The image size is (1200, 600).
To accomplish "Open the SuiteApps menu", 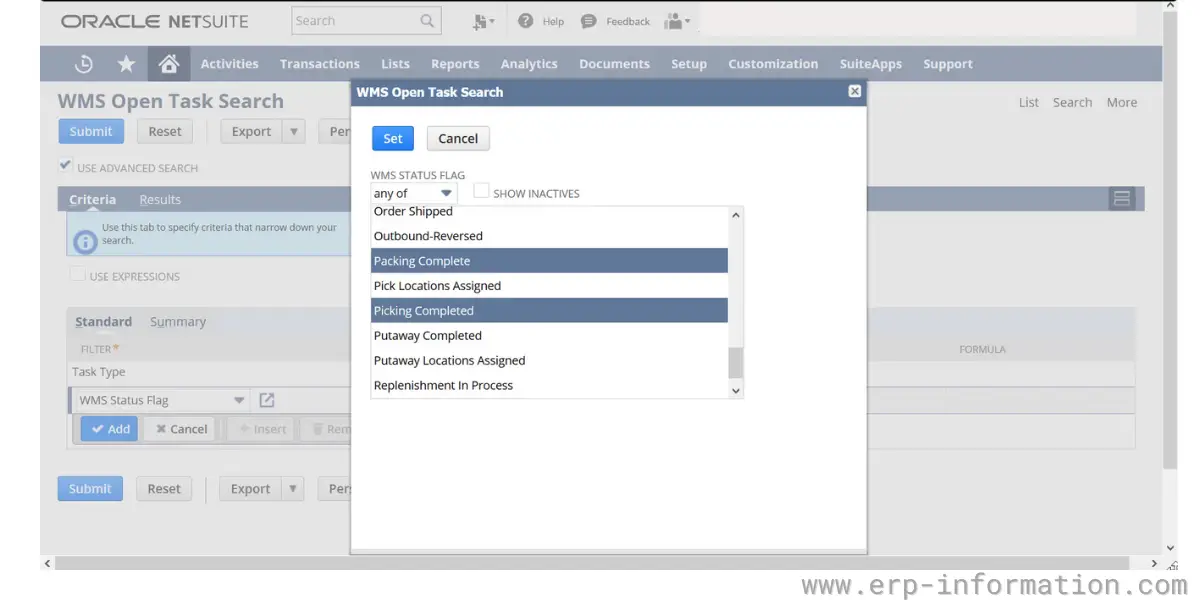I will [x=870, y=64].
